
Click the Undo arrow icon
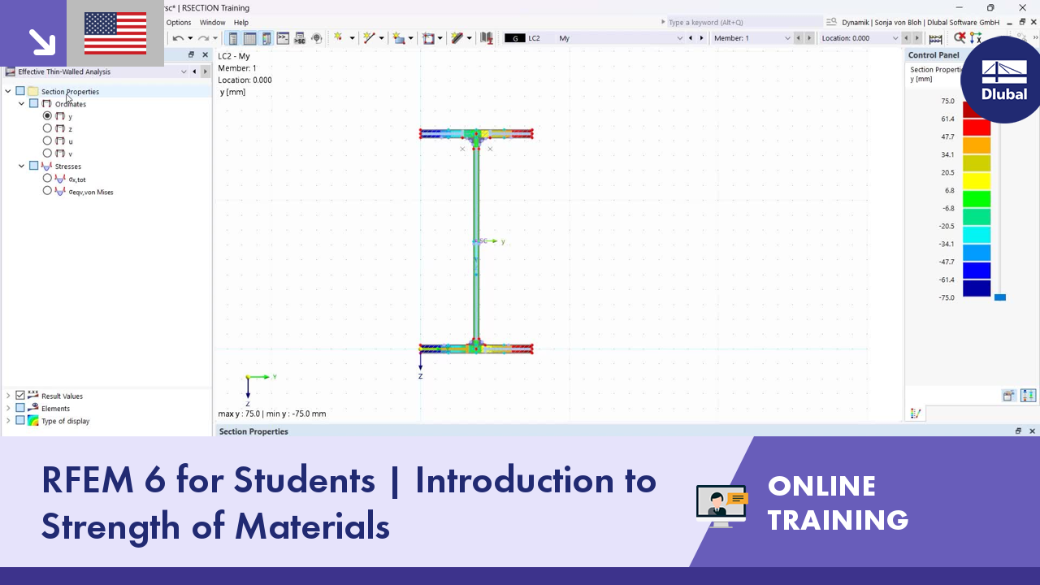pyautogui.click(x=178, y=38)
